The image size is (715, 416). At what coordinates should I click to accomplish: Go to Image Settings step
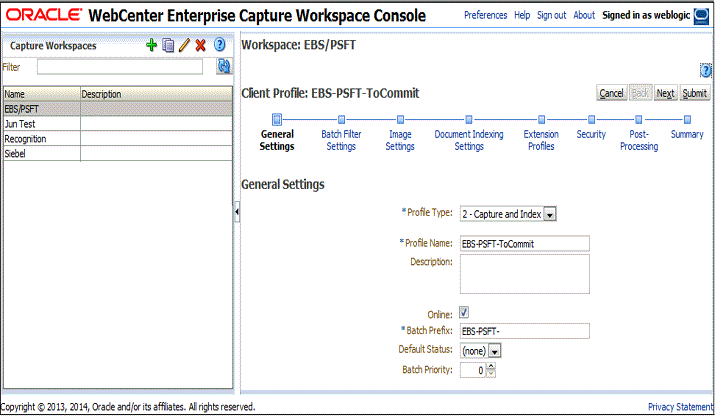pyautogui.click(x=400, y=140)
